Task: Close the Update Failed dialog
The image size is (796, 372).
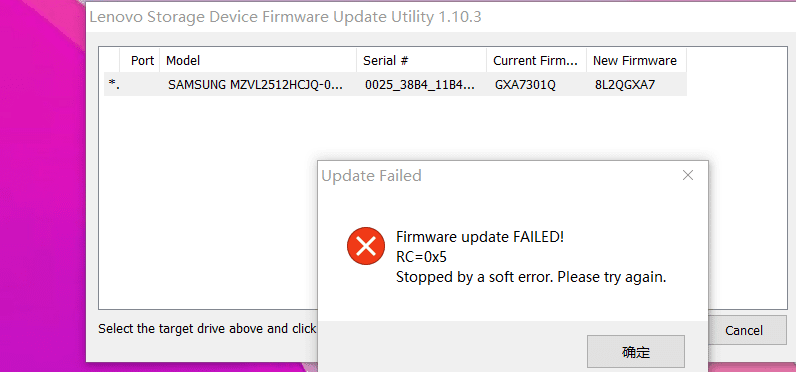Action: pyautogui.click(x=688, y=176)
